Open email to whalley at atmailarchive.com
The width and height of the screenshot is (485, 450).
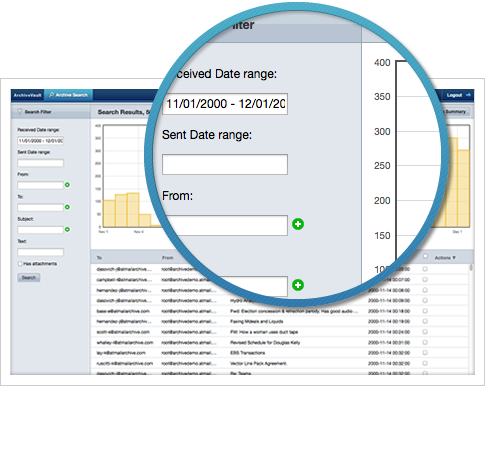pyautogui.click(x=125, y=342)
